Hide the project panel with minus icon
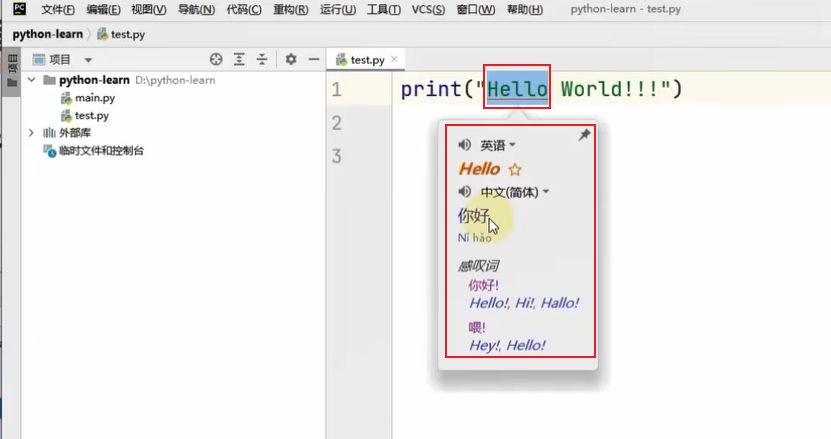Viewport: 831px width, 439px height. [313, 60]
